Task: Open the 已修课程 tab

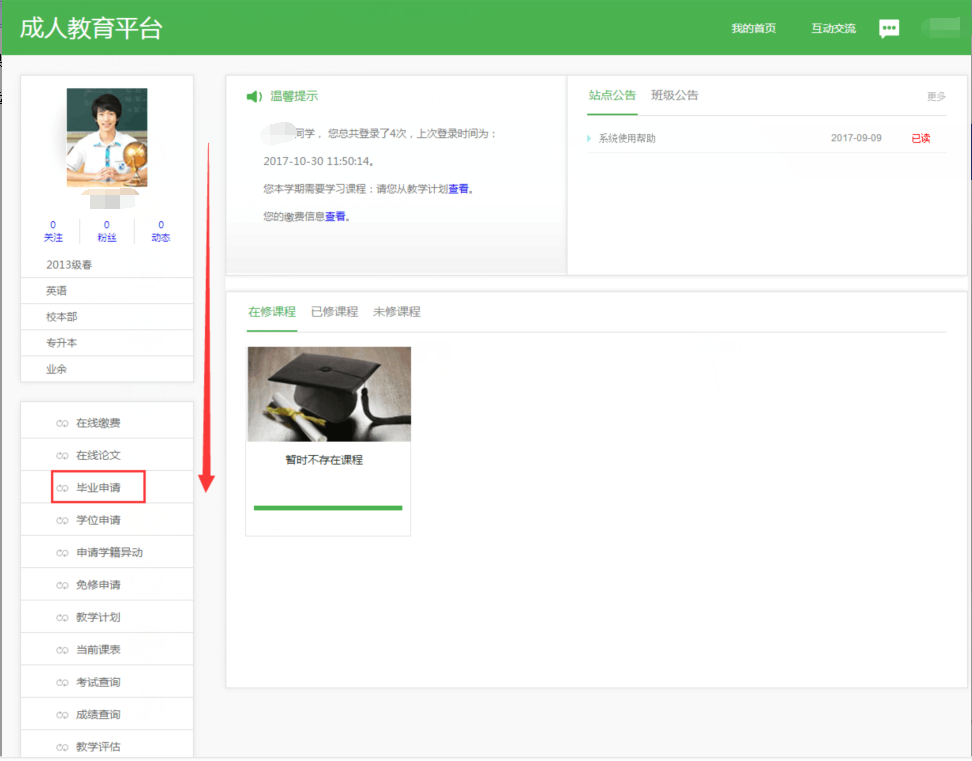Action: [336, 312]
